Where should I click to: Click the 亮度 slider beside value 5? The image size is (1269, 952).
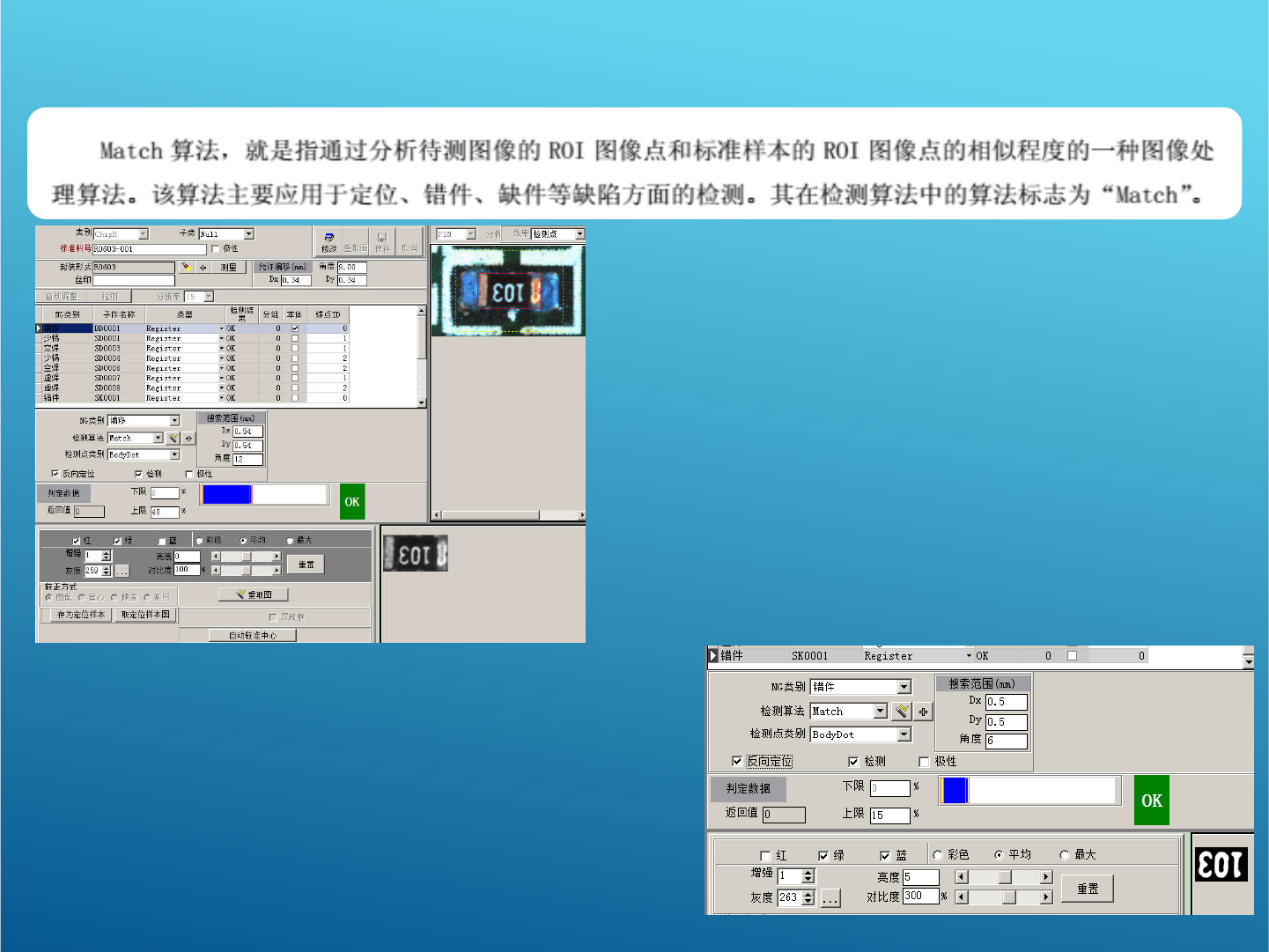pyautogui.click(x=1005, y=877)
